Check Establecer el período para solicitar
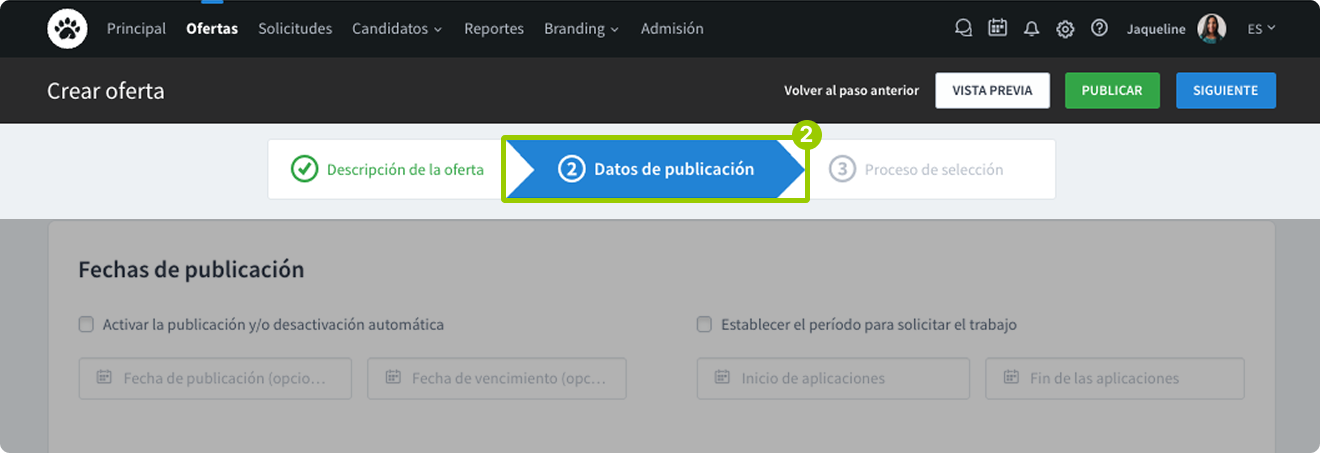Viewport: 1320px width, 453px height. pyautogui.click(x=704, y=324)
